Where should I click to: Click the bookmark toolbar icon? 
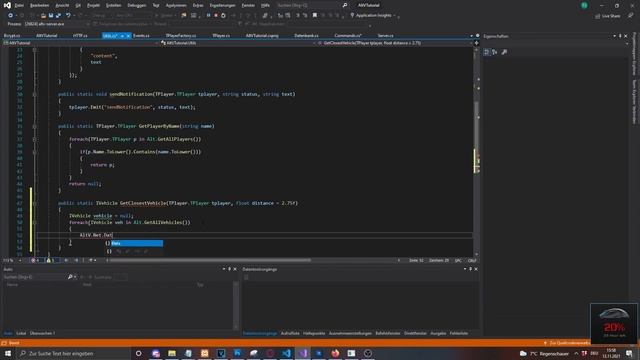tap(315, 16)
